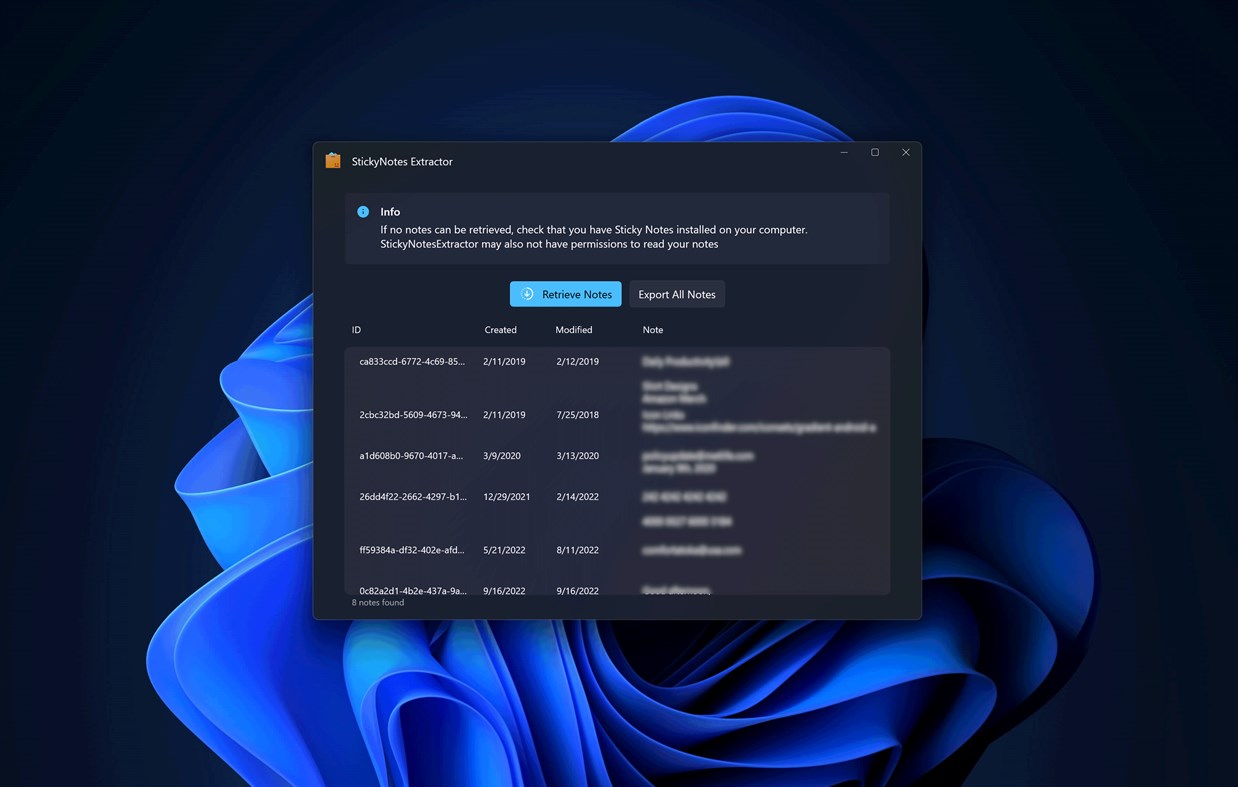Sort notes by the ID column header

tap(356, 329)
